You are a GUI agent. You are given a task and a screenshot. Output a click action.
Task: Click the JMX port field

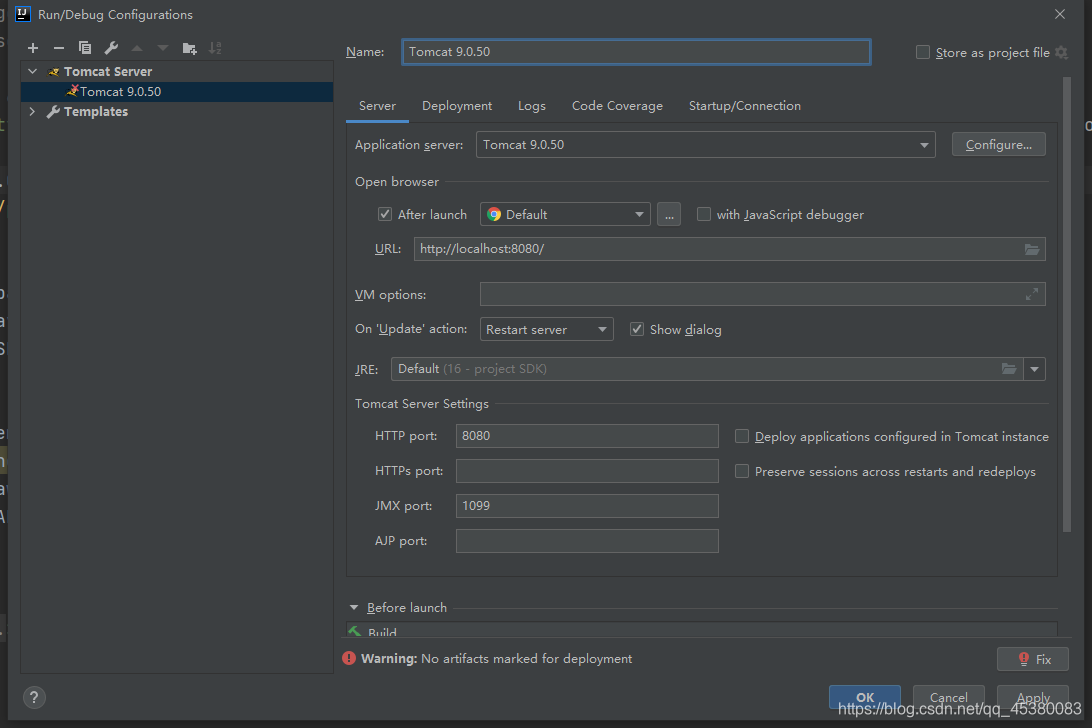587,506
